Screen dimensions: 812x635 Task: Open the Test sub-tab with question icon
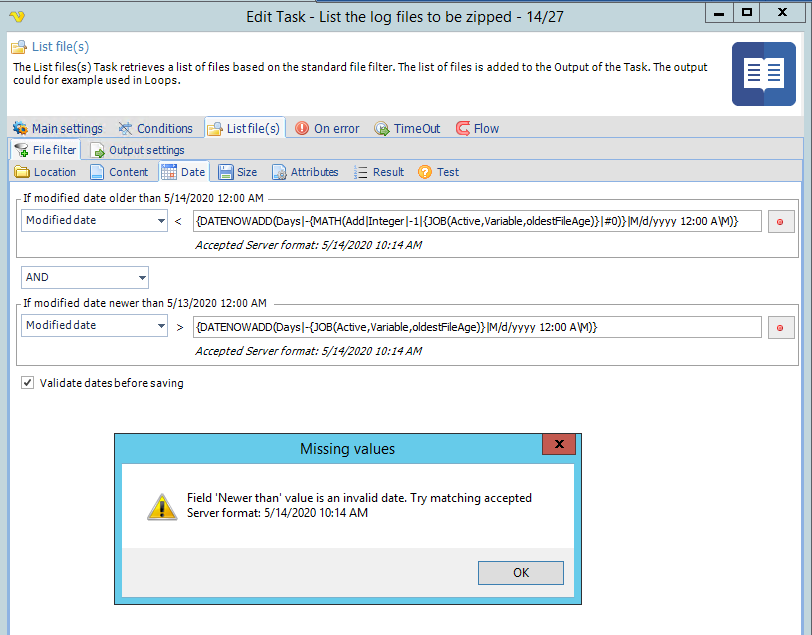438,172
